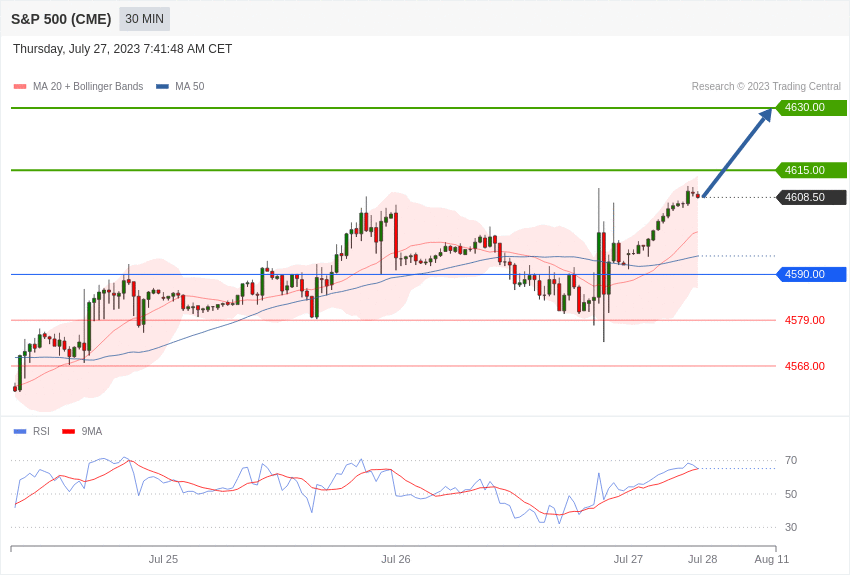Click the Aug 11 date axis label
Screen dimensions: 850x576
(772, 559)
